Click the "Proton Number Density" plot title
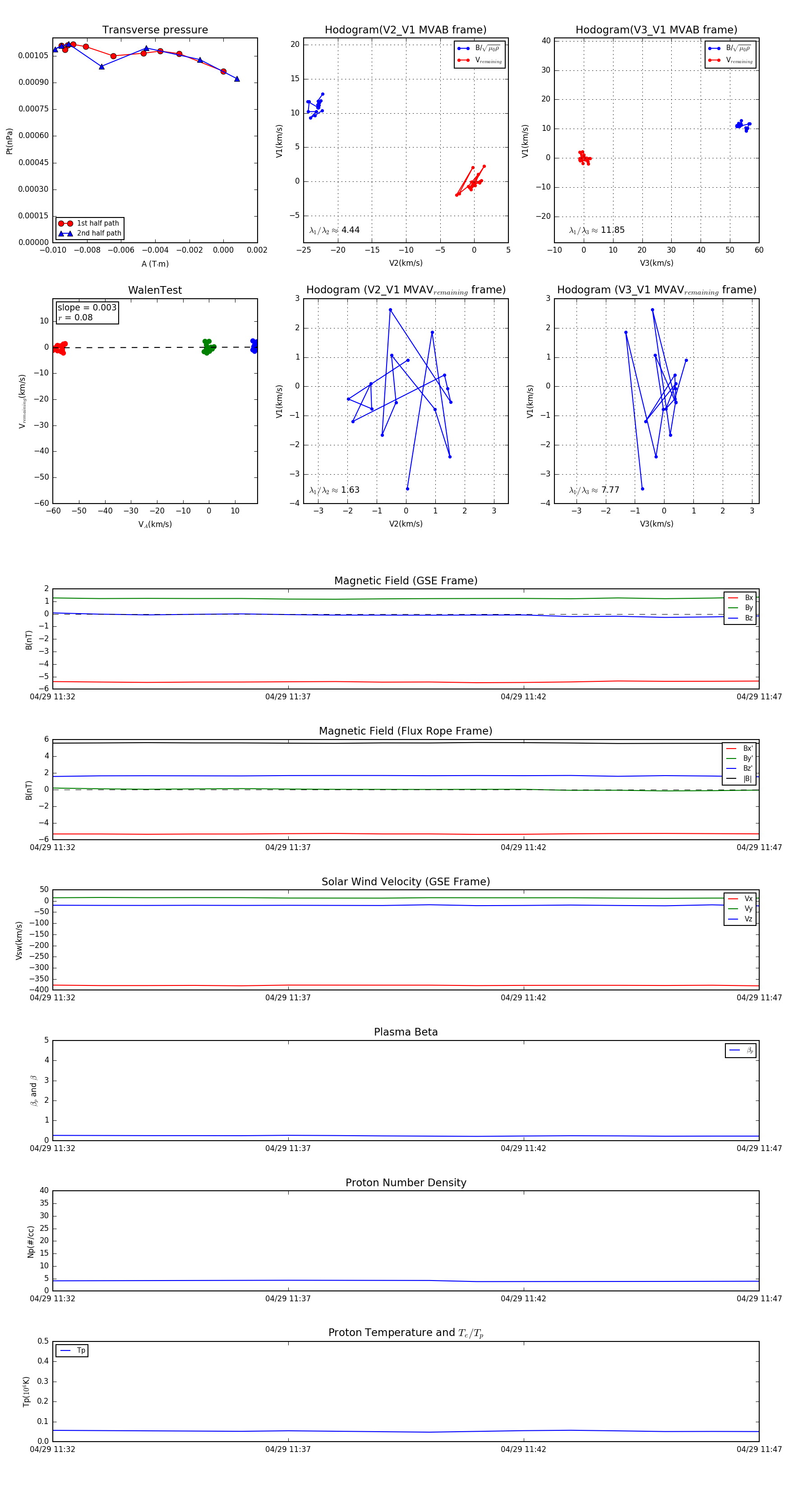The image size is (812, 1489). pyautogui.click(x=406, y=1183)
